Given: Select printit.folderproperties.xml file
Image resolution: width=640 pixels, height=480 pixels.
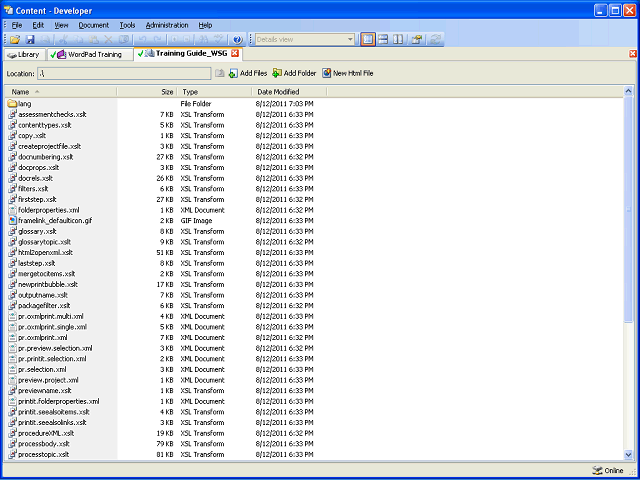Looking at the screenshot, I should click(59, 401).
